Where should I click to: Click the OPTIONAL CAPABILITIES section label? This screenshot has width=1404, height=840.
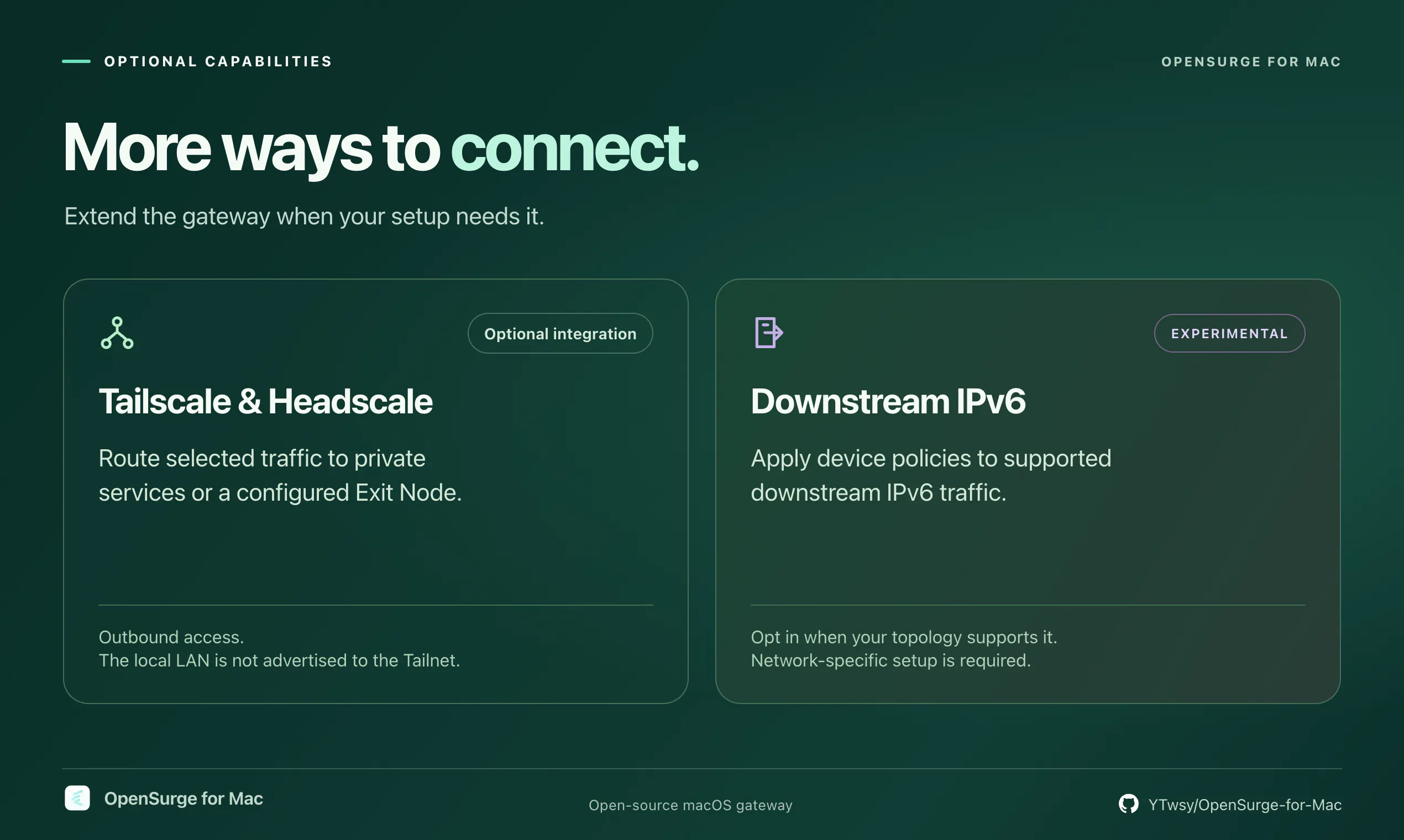[218, 61]
